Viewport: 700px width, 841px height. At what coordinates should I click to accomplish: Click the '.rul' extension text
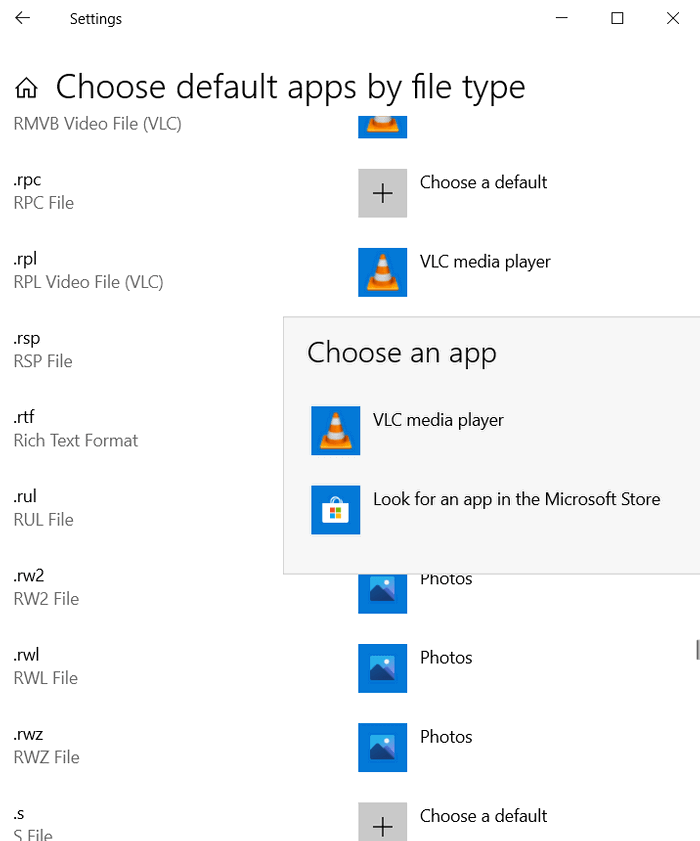[x=25, y=496]
